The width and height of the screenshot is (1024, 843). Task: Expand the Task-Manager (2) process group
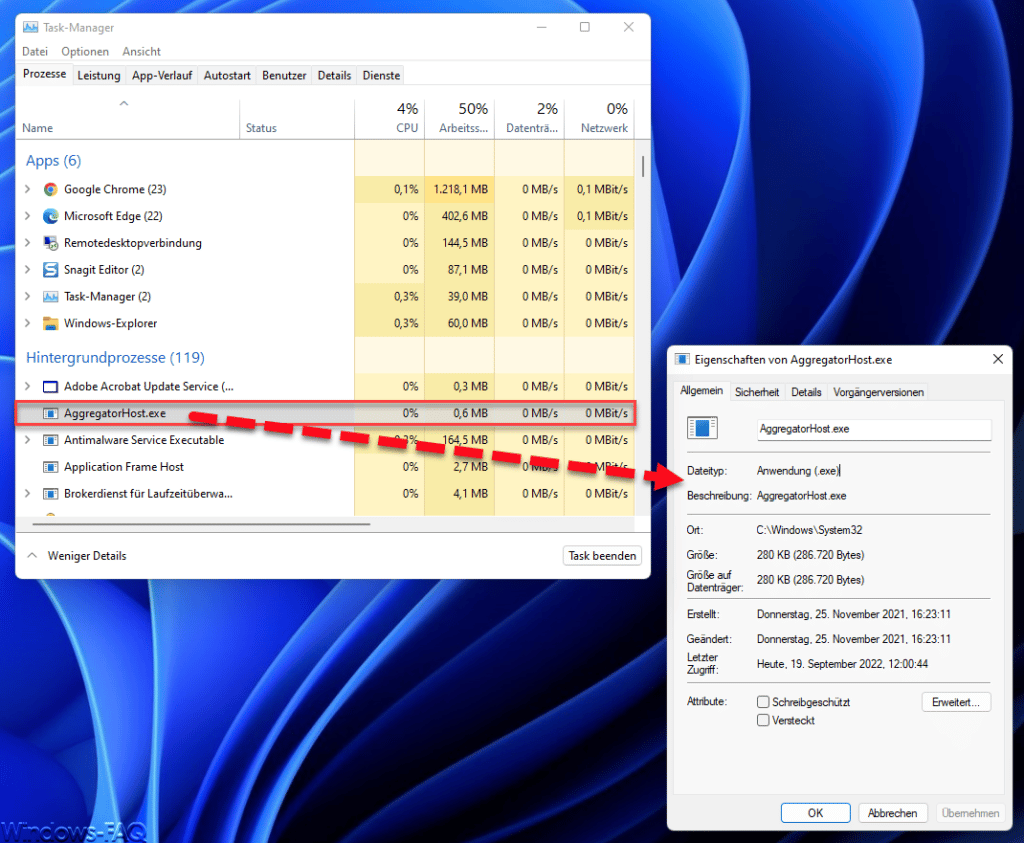click(x=27, y=296)
